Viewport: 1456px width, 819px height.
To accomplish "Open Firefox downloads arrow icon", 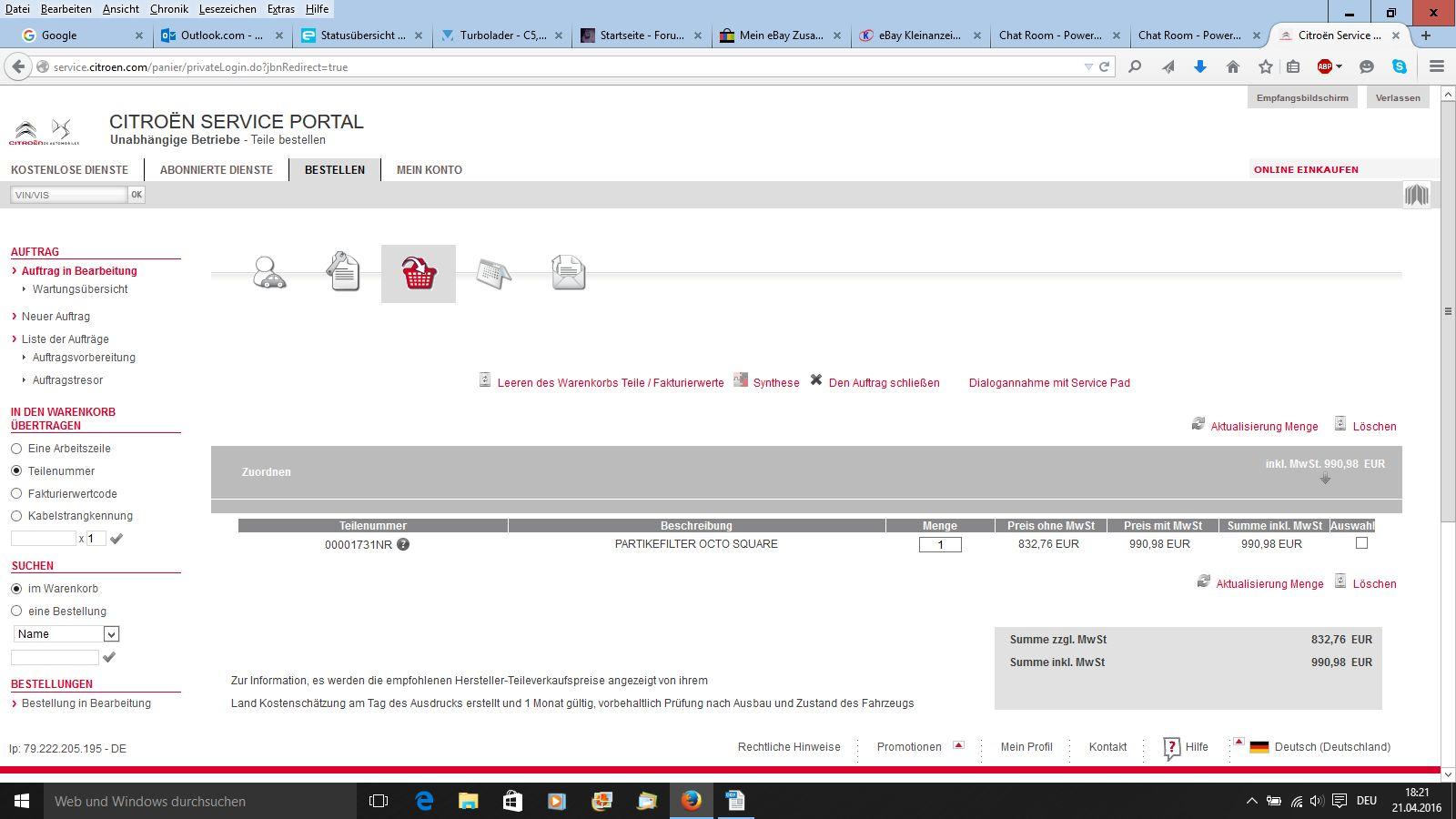I will [x=1200, y=66].
